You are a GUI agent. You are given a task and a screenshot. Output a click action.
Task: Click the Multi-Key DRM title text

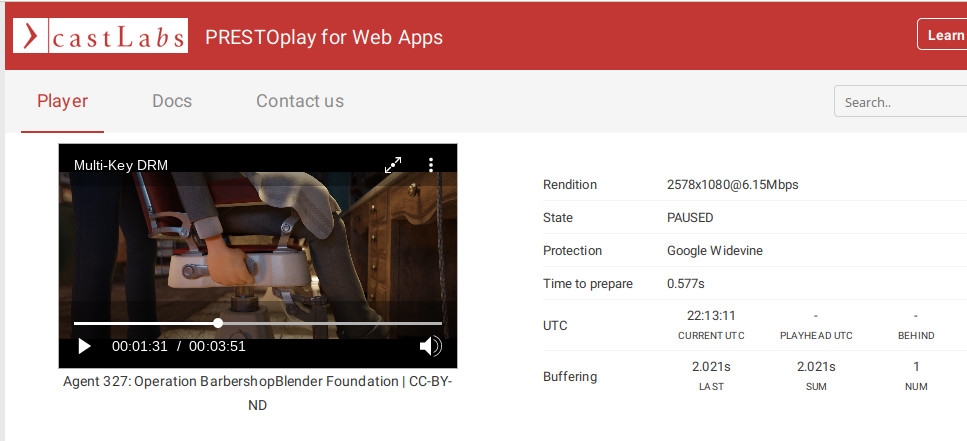point(121,165)
